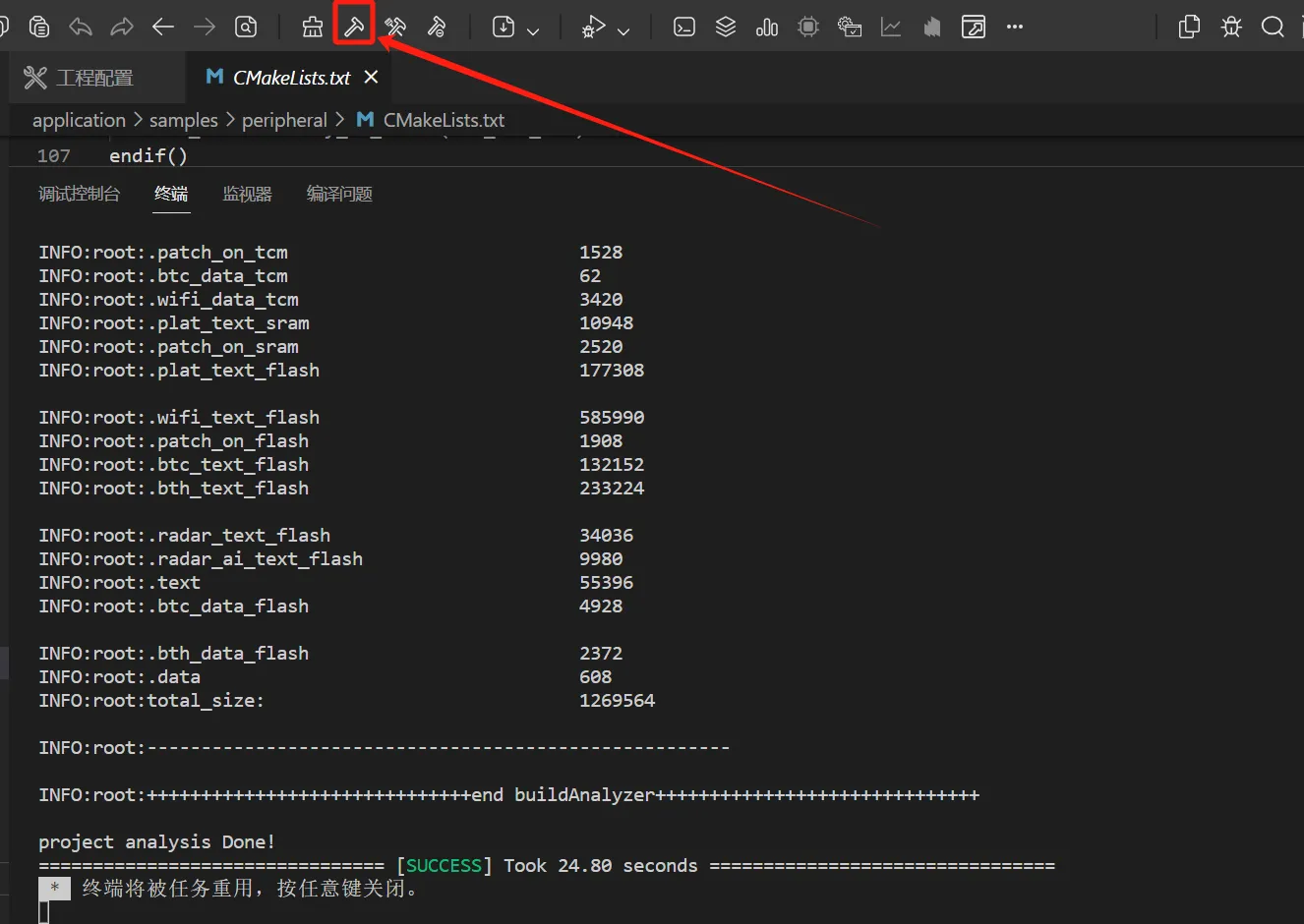Click the peripheral breadcrumb segment

284,120
